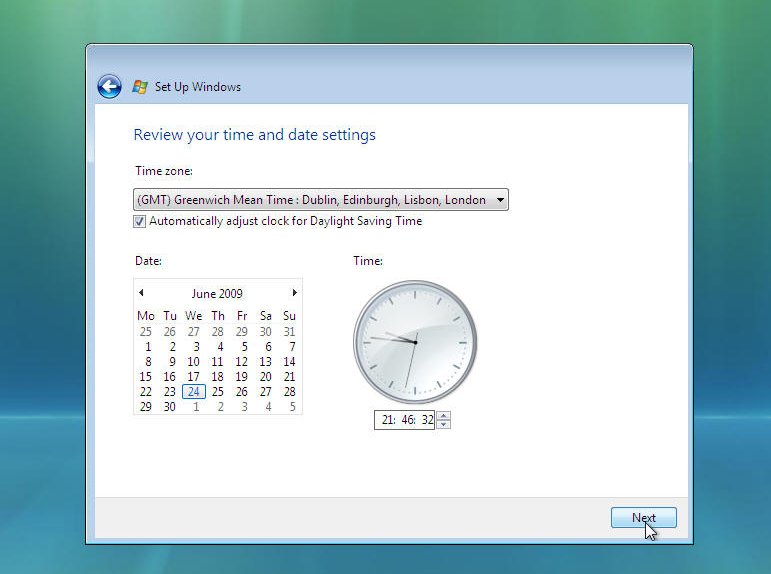Image resolution: width=771 pixels, height=574 pixels.
Task: Select Saturday June 6
Action: [268, 347]
